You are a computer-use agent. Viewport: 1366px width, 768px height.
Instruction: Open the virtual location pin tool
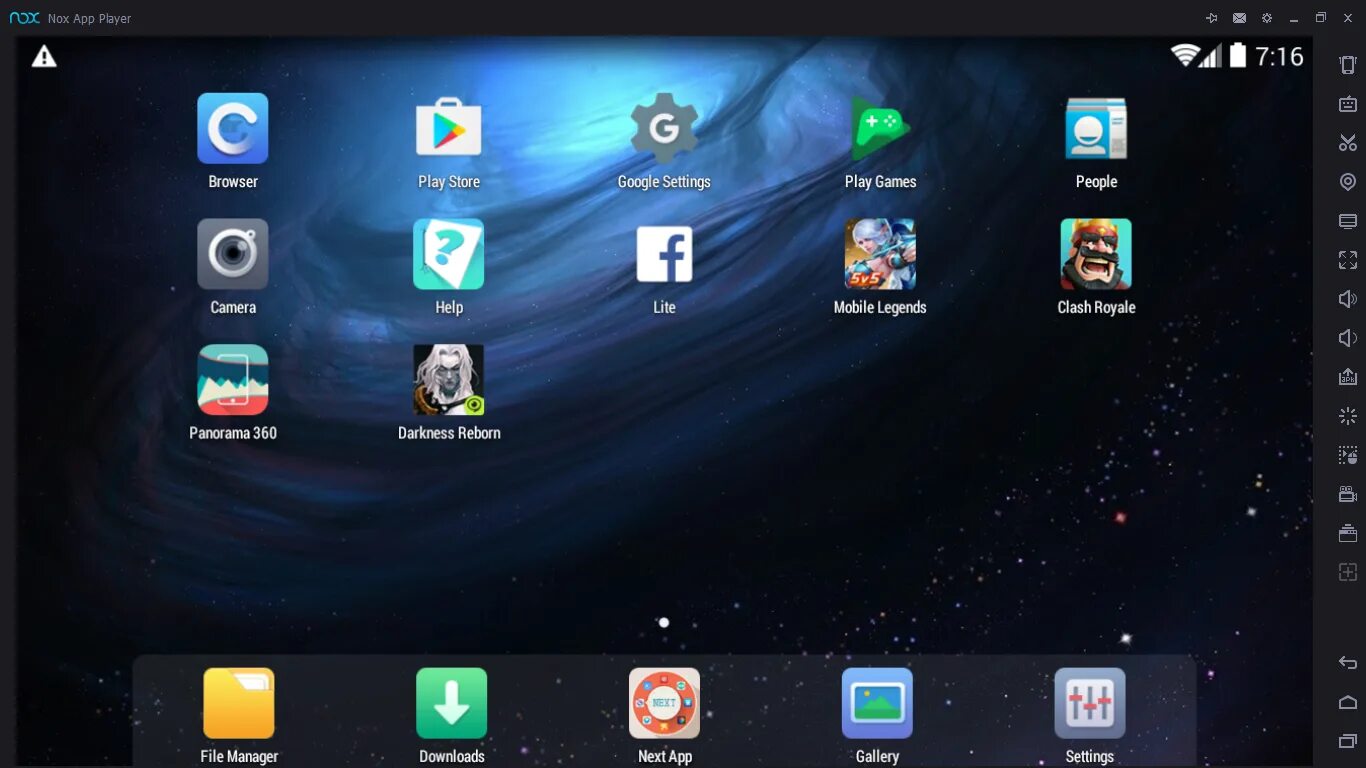1348,182
